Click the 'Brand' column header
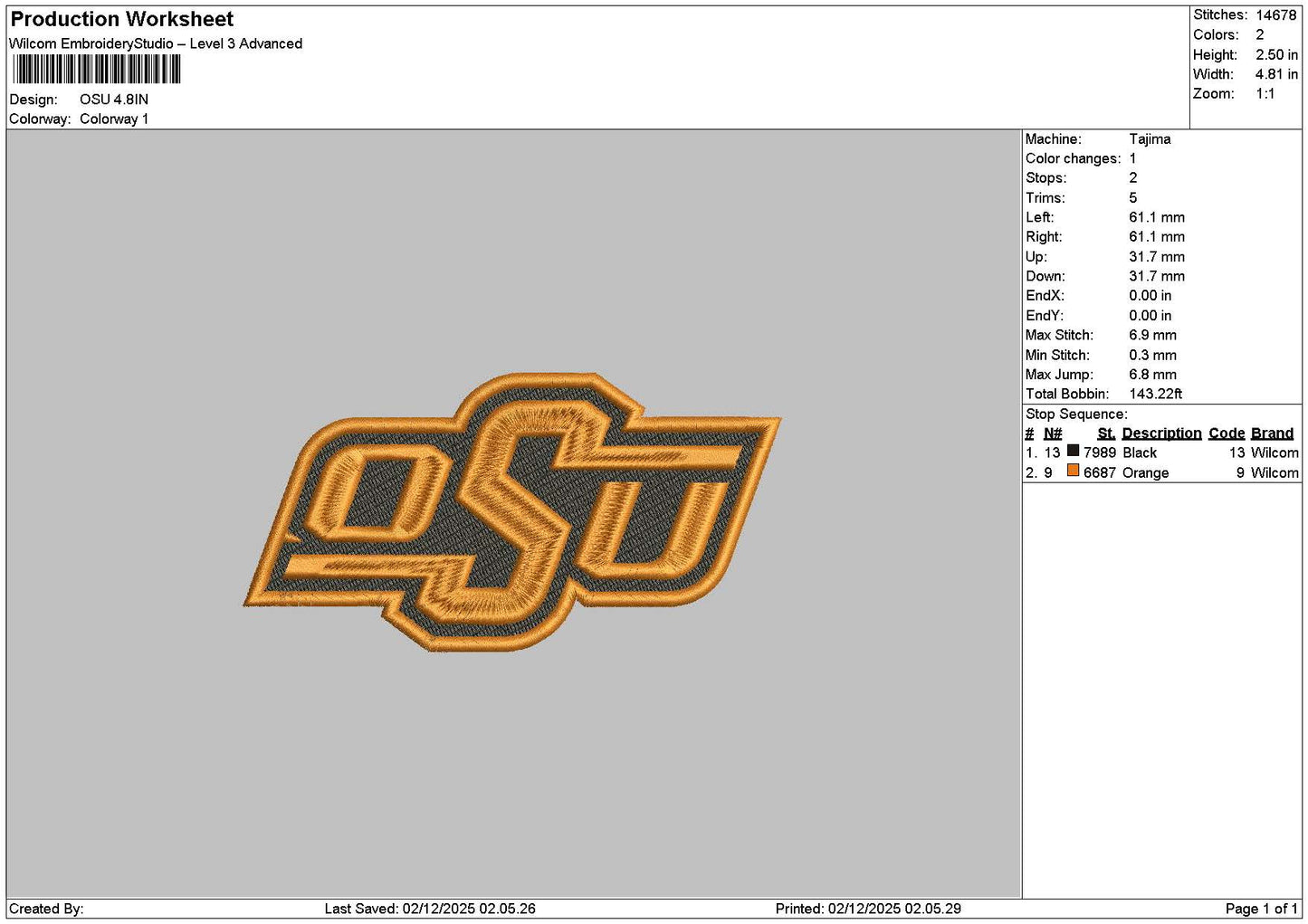The width and height of the screenshot is (1308, 924). (x=1272, y=433)
